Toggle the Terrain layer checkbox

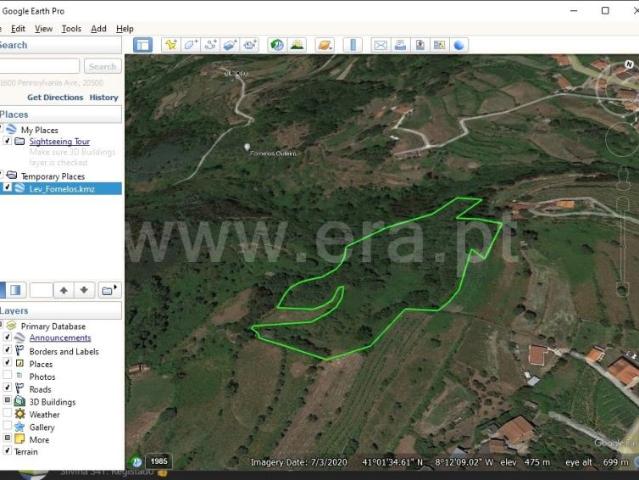coord(7,451)
